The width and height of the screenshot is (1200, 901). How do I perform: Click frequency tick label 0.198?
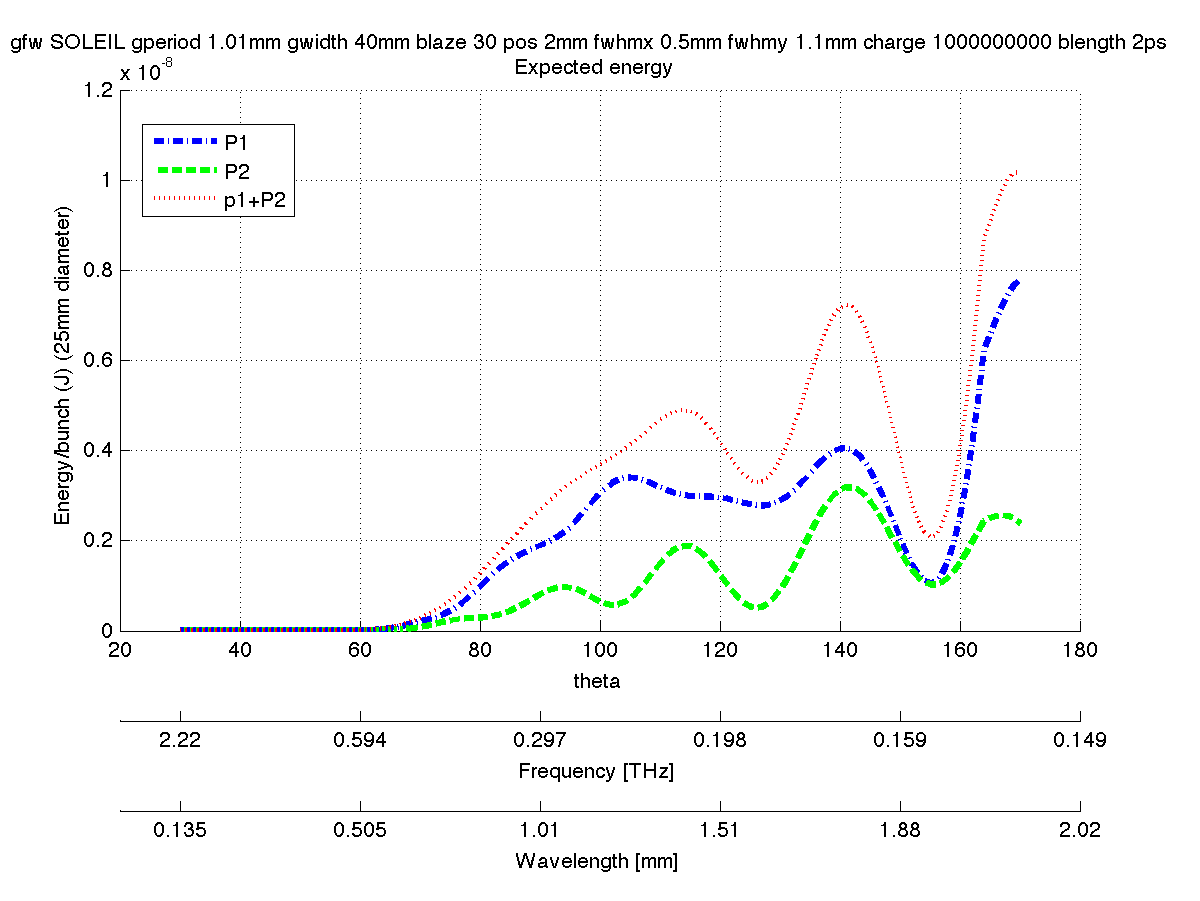[720, 740]
